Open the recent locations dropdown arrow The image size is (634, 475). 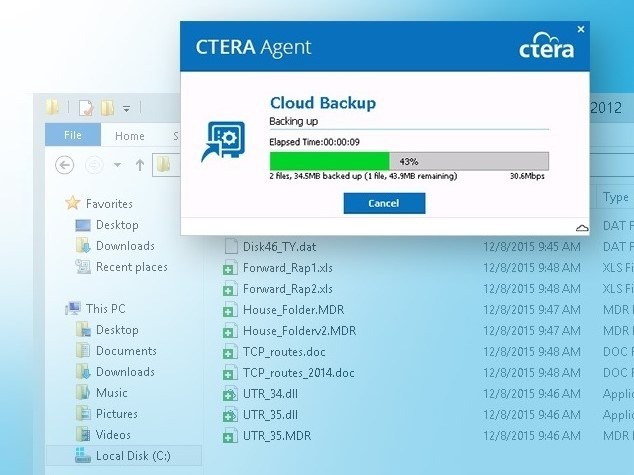point(117,165)
